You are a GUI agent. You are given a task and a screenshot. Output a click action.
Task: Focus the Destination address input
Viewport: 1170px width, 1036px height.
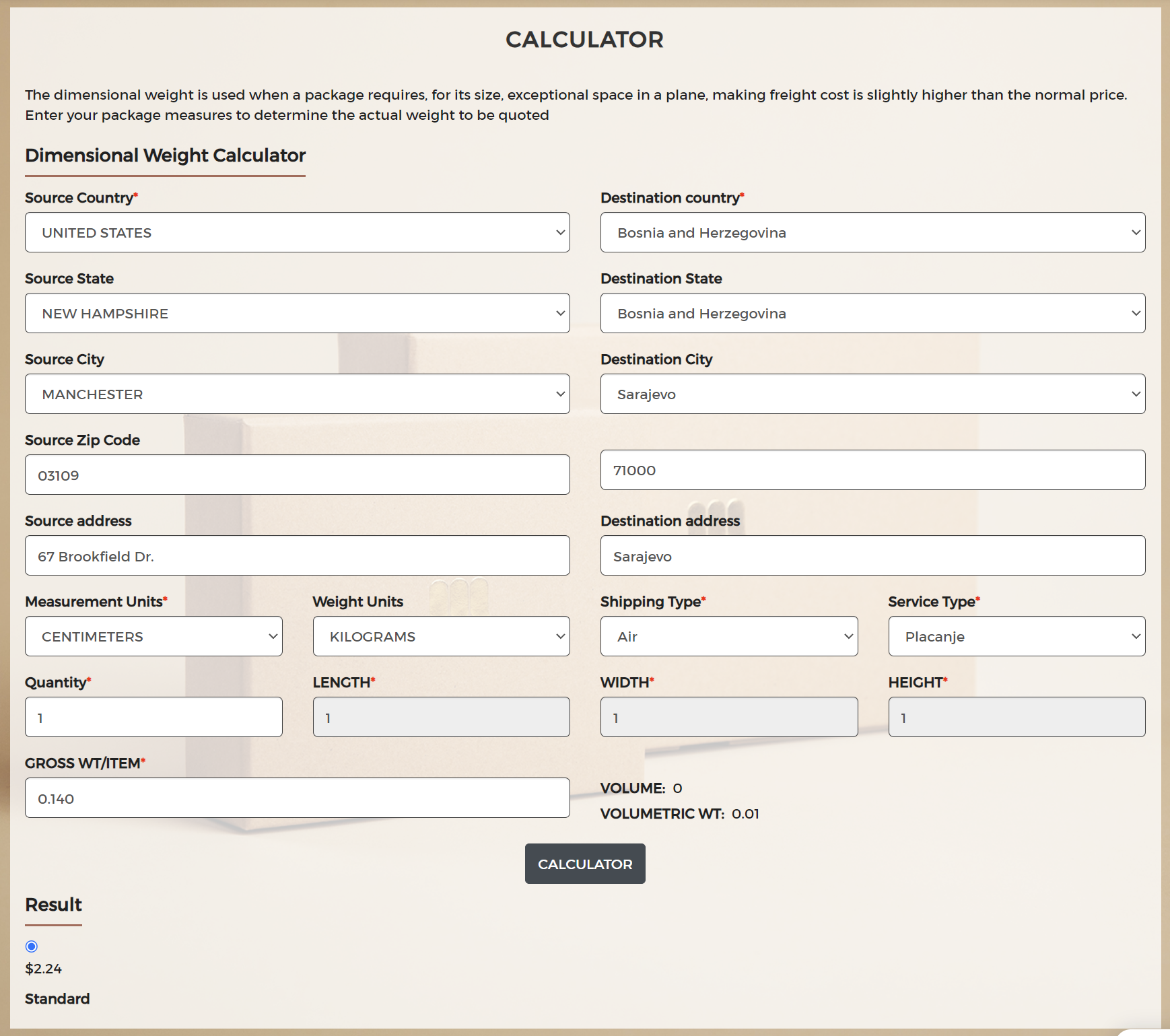873,555
